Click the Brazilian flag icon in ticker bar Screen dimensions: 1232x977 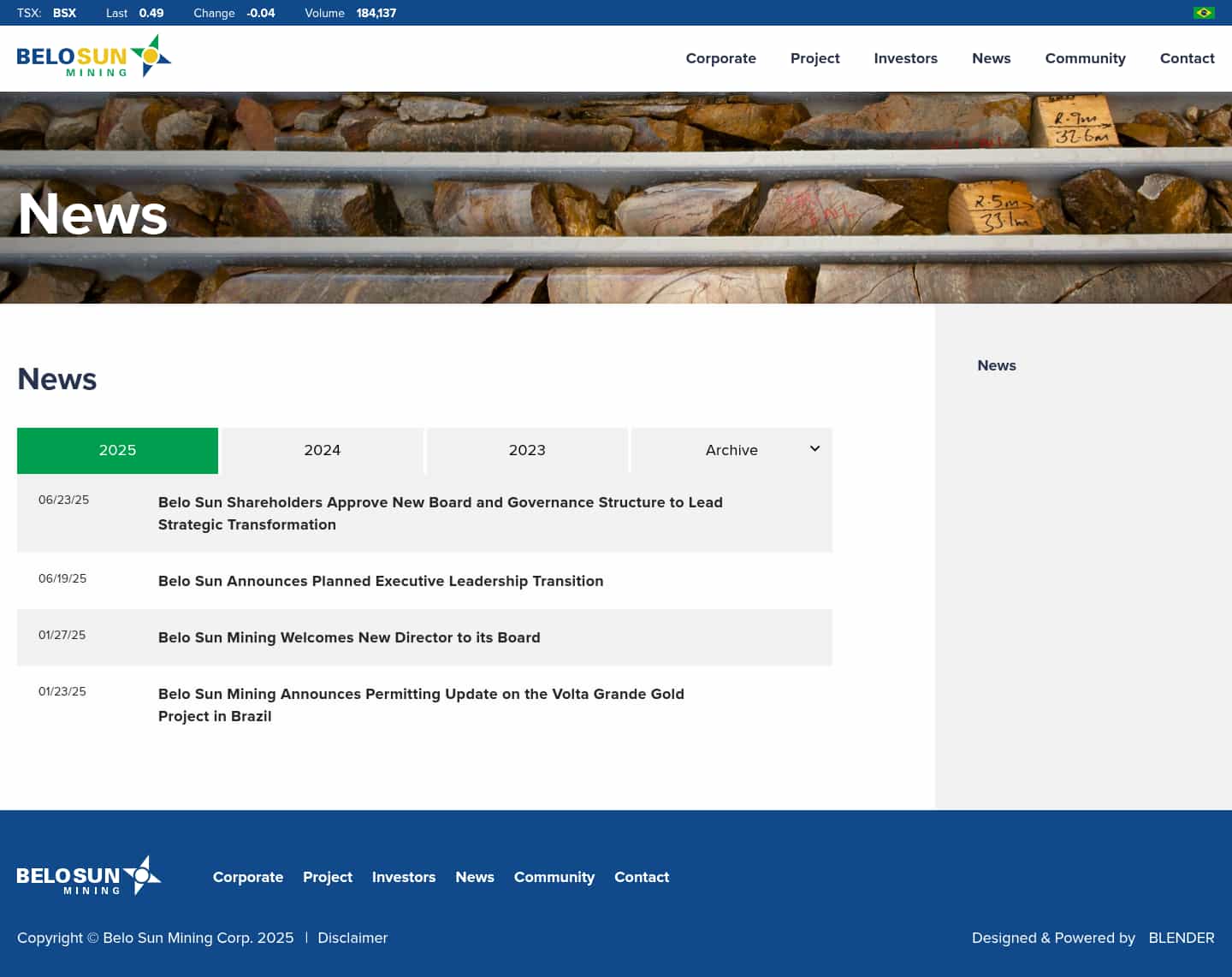[x=1203, y=12]
